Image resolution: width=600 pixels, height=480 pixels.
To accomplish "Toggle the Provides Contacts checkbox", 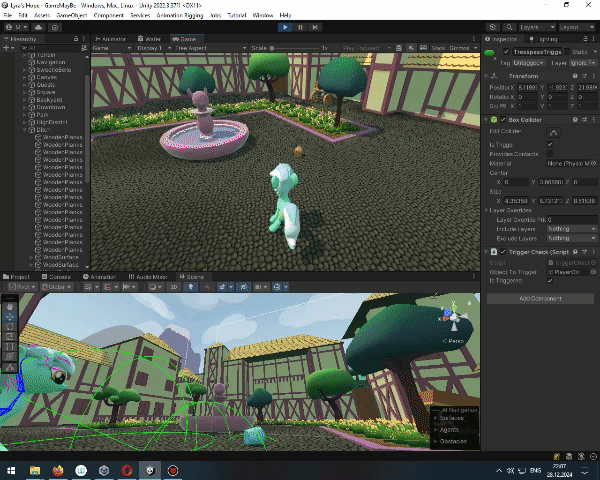I will coord(549,153).
